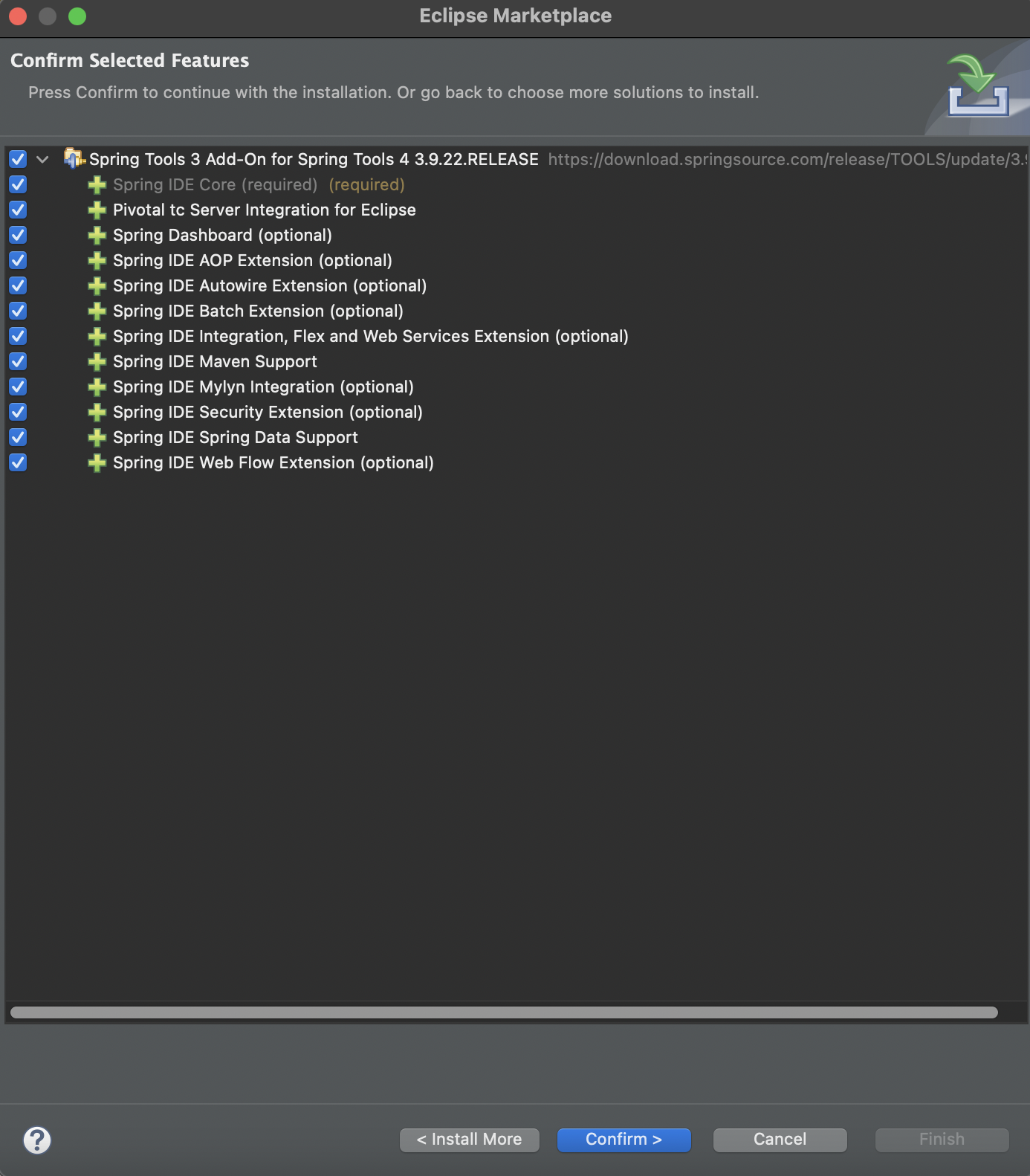Click the plus icon beside Integration, Flex and Web Services
The image size is (1030, 1176).
[x=97, y=337]
